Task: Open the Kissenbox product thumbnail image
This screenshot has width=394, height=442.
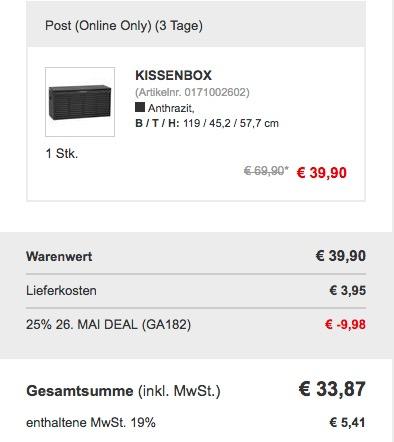Action: pyautogui.click(x=80, y=102)
